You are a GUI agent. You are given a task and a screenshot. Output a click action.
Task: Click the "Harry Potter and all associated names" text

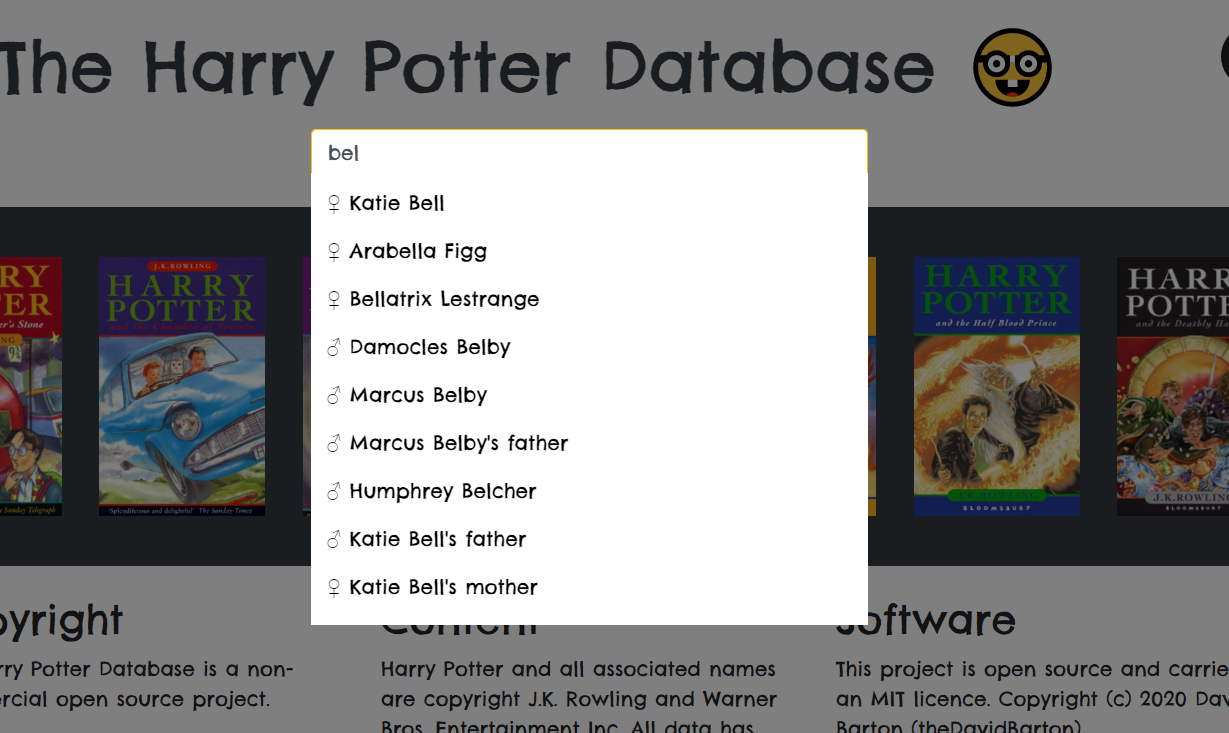[x=578, y=669]
